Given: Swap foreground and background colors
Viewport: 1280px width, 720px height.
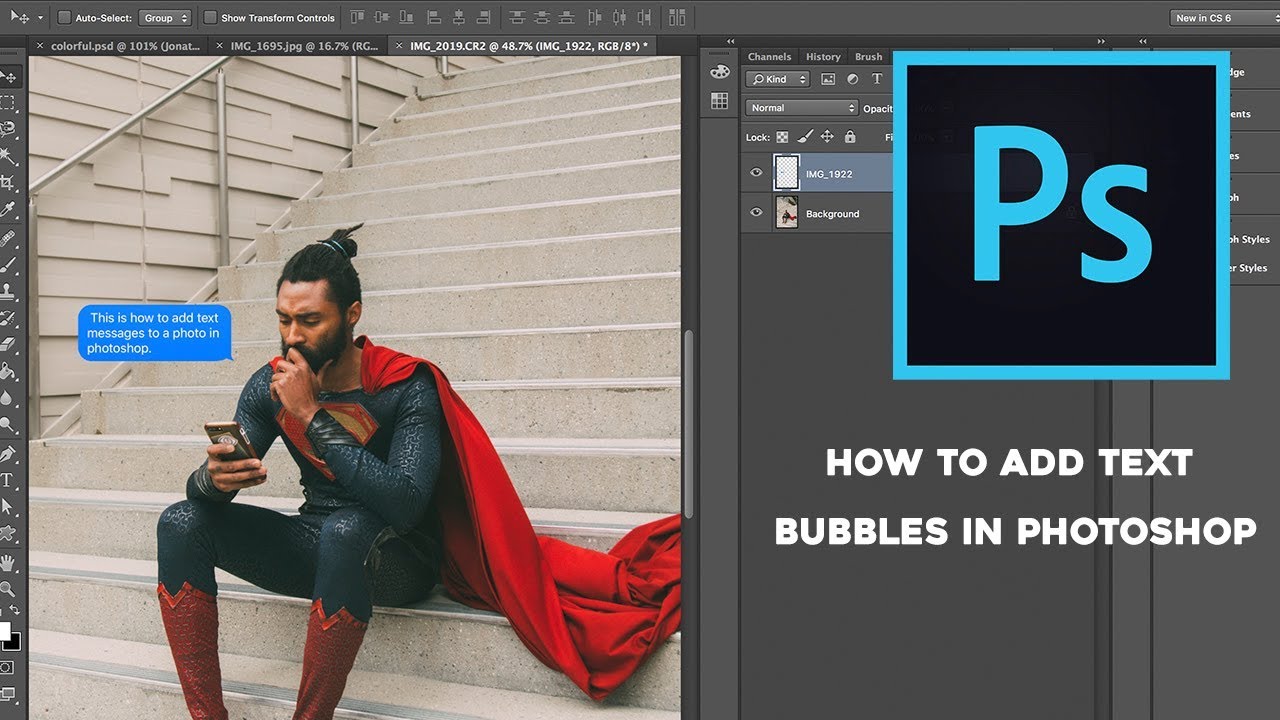Looking at the screenshot, I should 15,610.
